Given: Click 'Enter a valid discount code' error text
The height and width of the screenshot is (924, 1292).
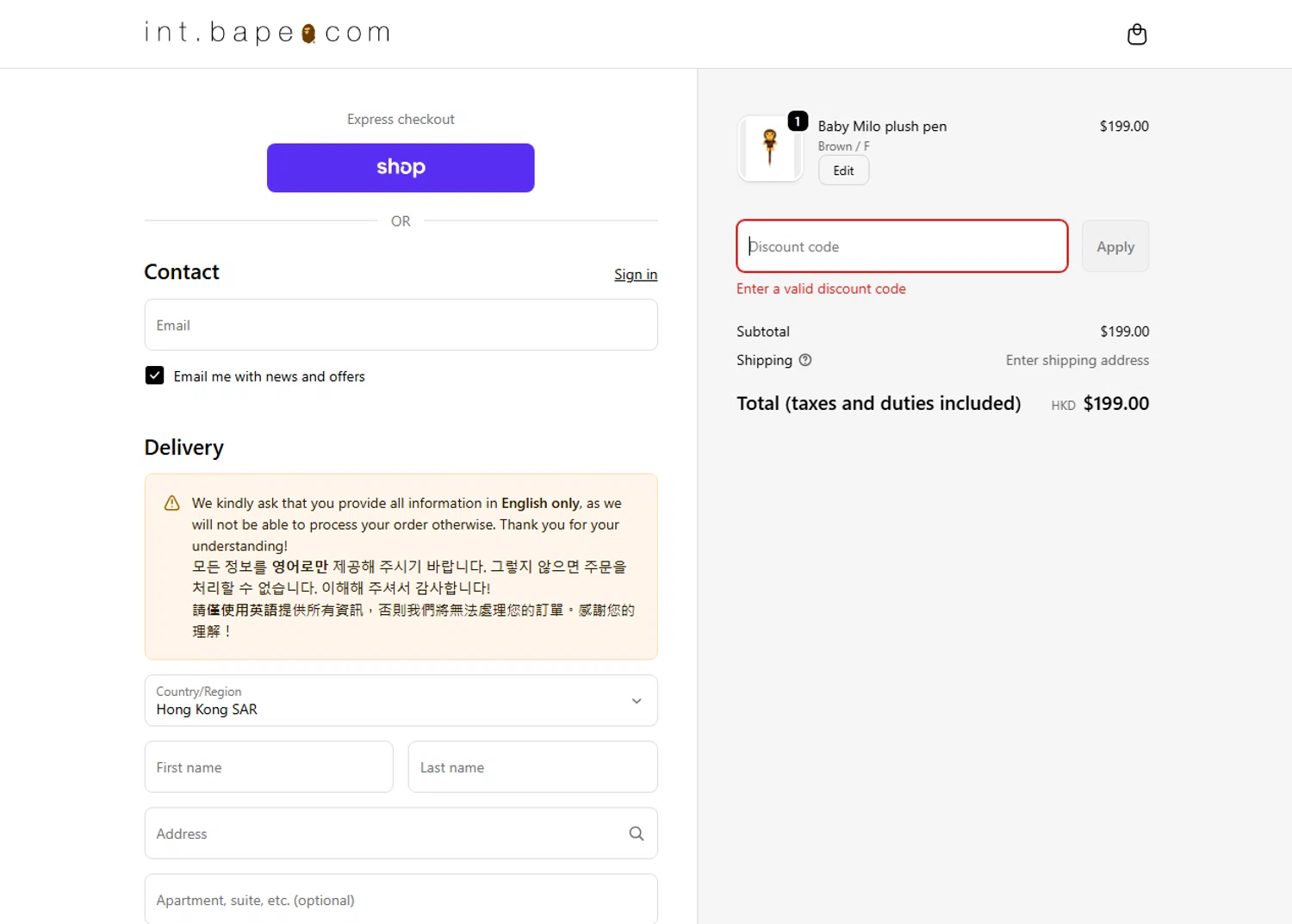Looking at the screenshot, I should click(821, 289).
